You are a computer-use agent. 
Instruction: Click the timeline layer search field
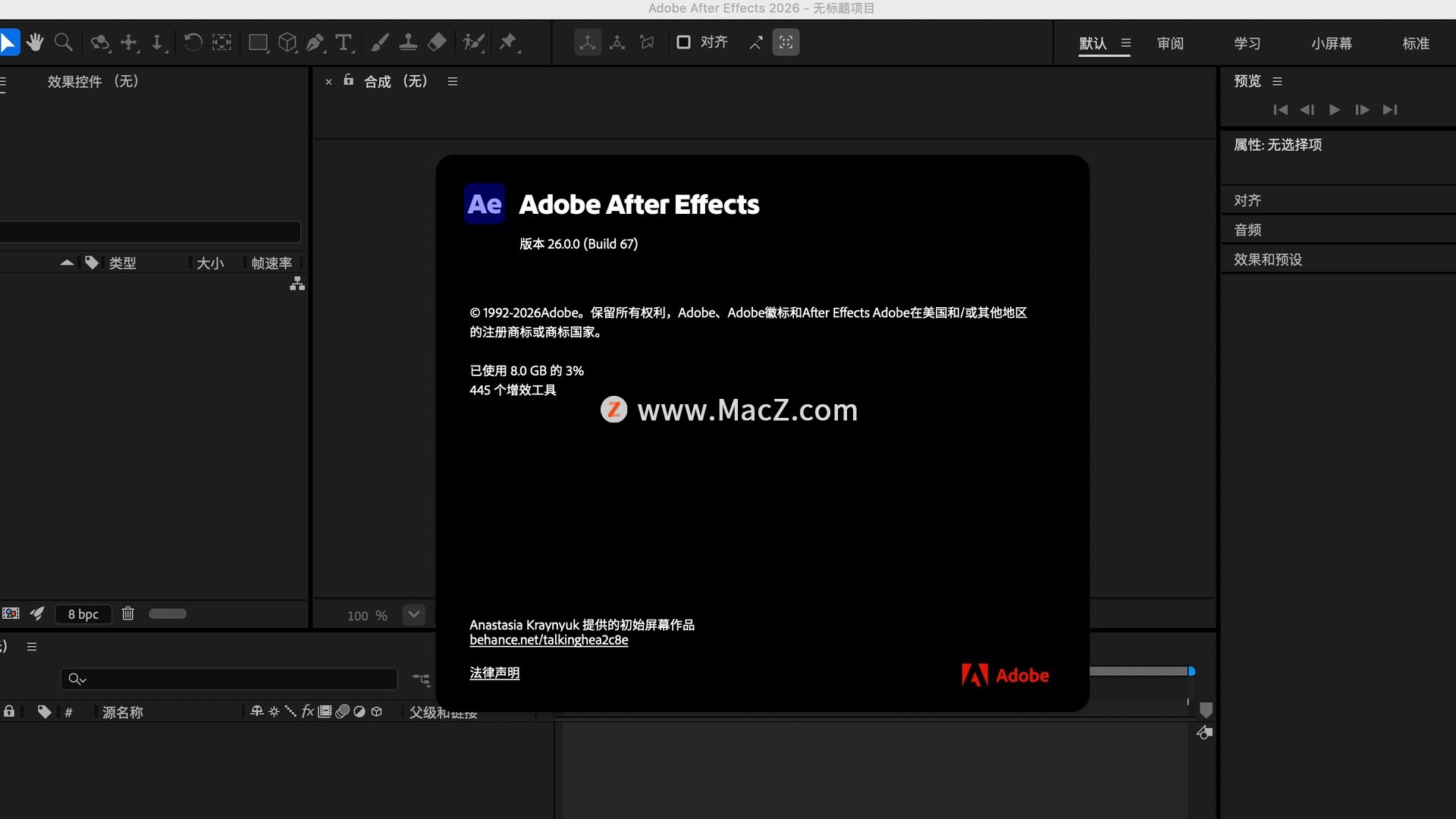tap(235, 679)
